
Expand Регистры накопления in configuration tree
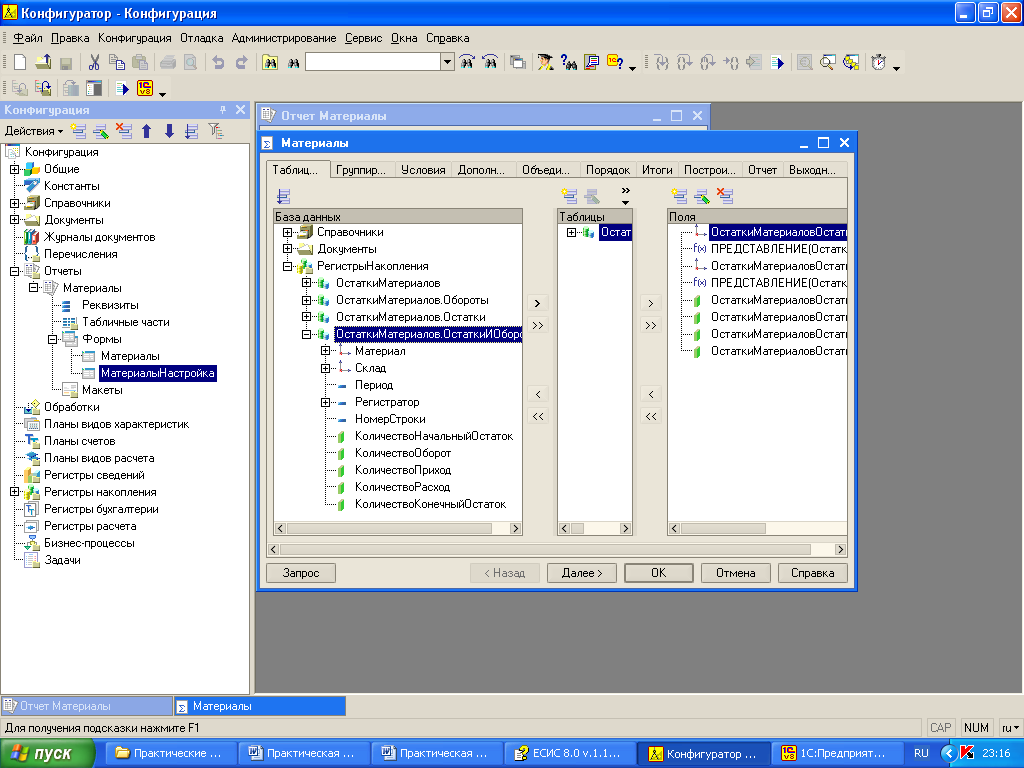click(14, 492)
